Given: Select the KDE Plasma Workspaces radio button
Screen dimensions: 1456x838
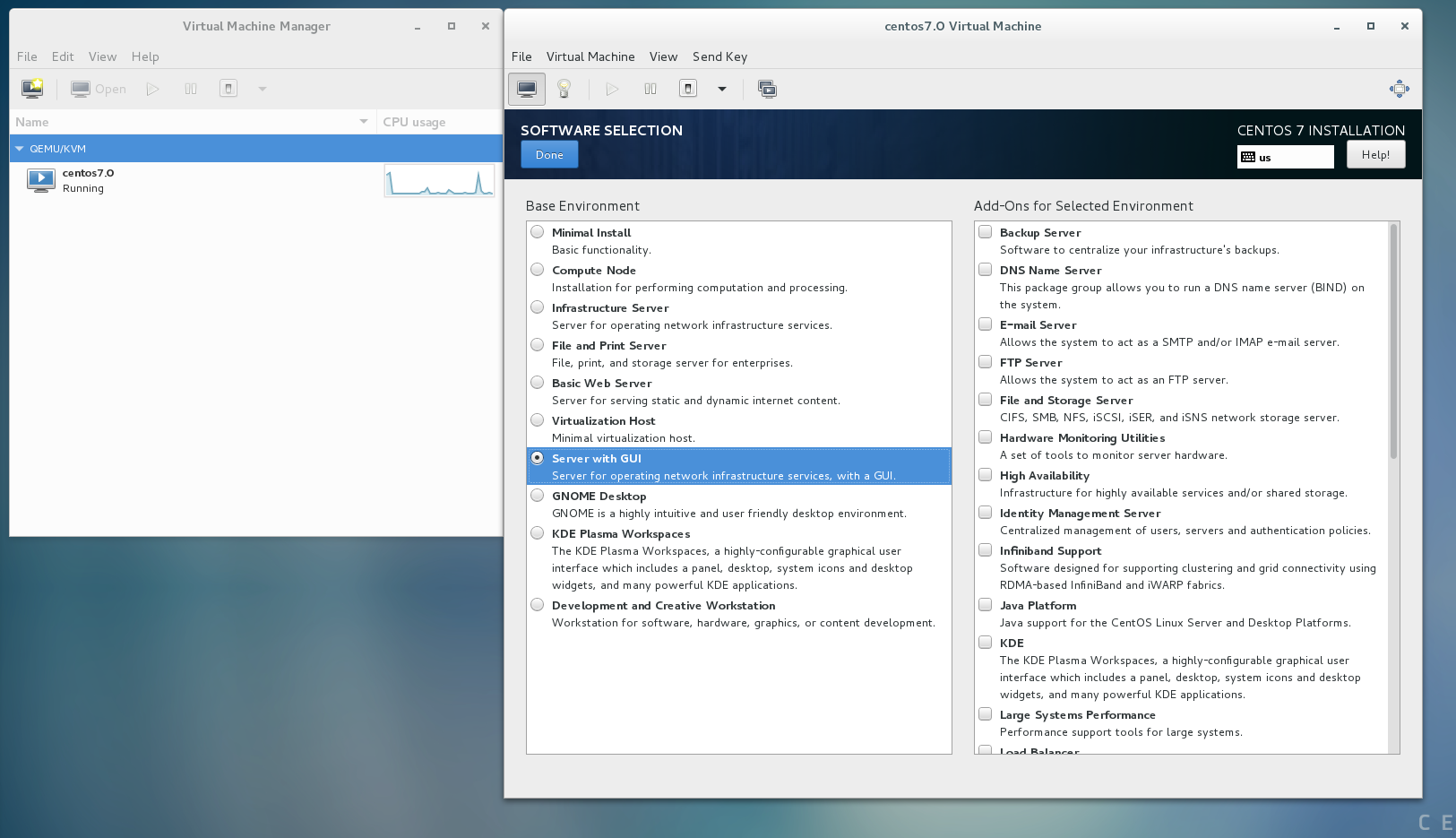Looking at the screenshot, I should 538,533.
